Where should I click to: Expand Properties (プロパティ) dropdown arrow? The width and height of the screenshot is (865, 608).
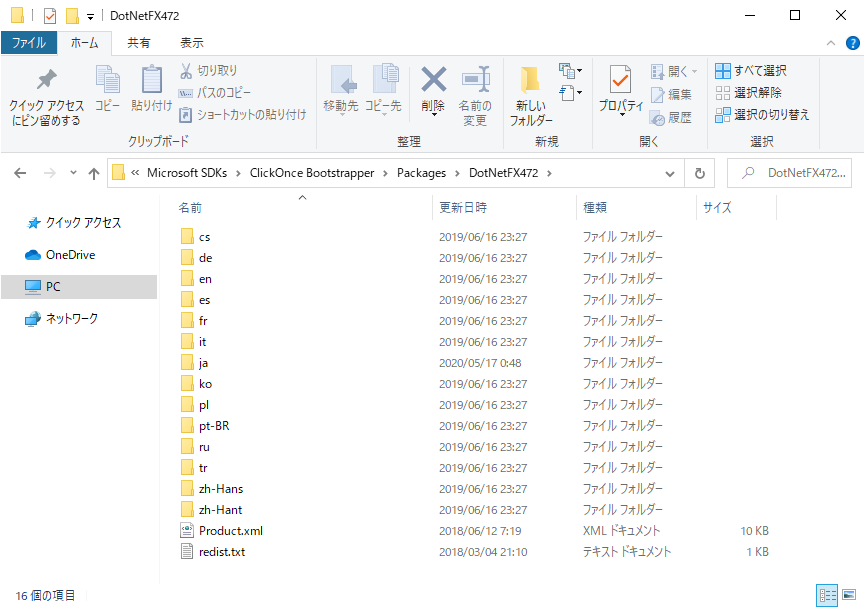pos(622,114)
